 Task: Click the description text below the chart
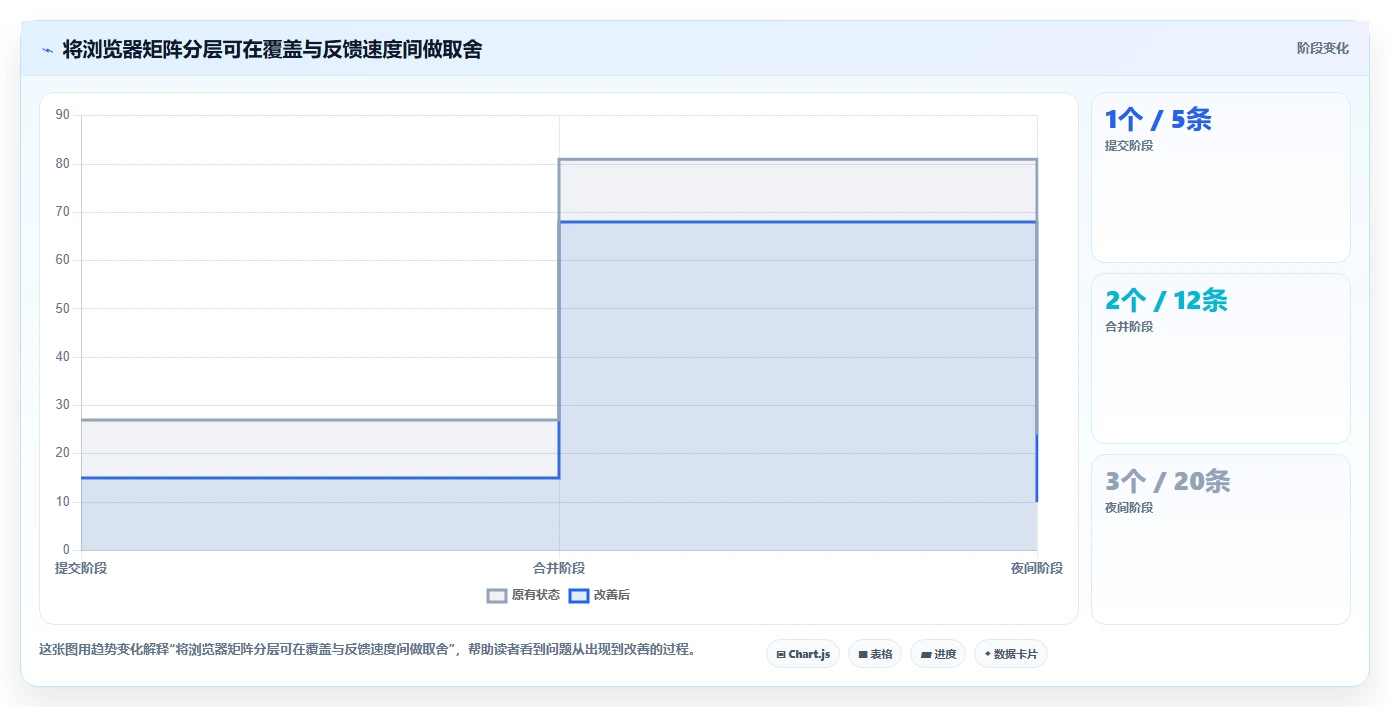click(x=367, y=650)
